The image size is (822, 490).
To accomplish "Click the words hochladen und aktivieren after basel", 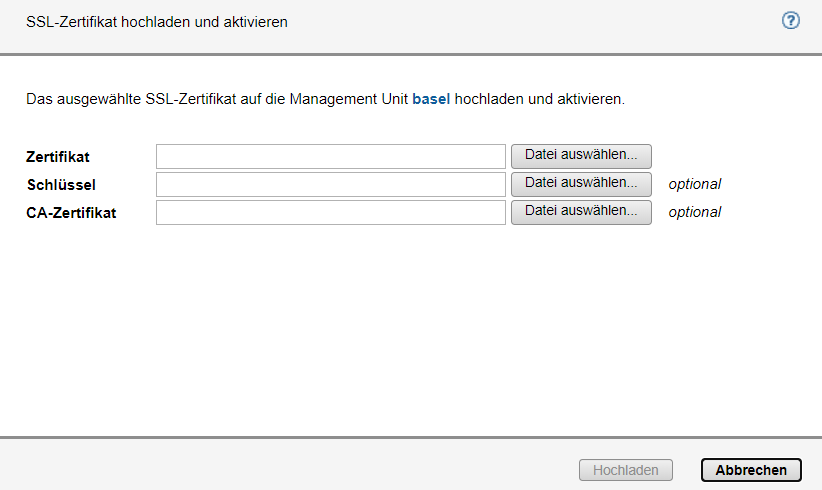I will click(538, 100).
